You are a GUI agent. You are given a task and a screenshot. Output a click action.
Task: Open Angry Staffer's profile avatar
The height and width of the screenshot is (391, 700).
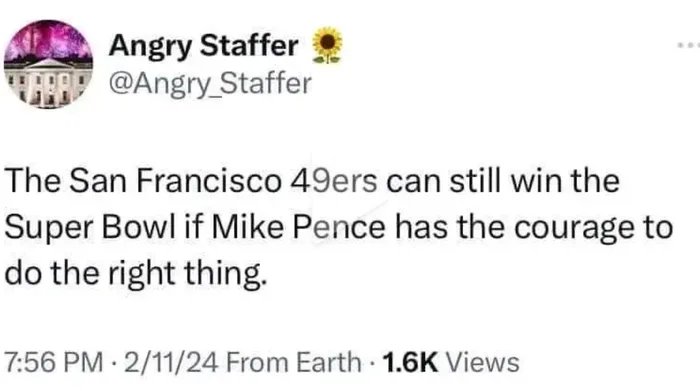(49, 64)
